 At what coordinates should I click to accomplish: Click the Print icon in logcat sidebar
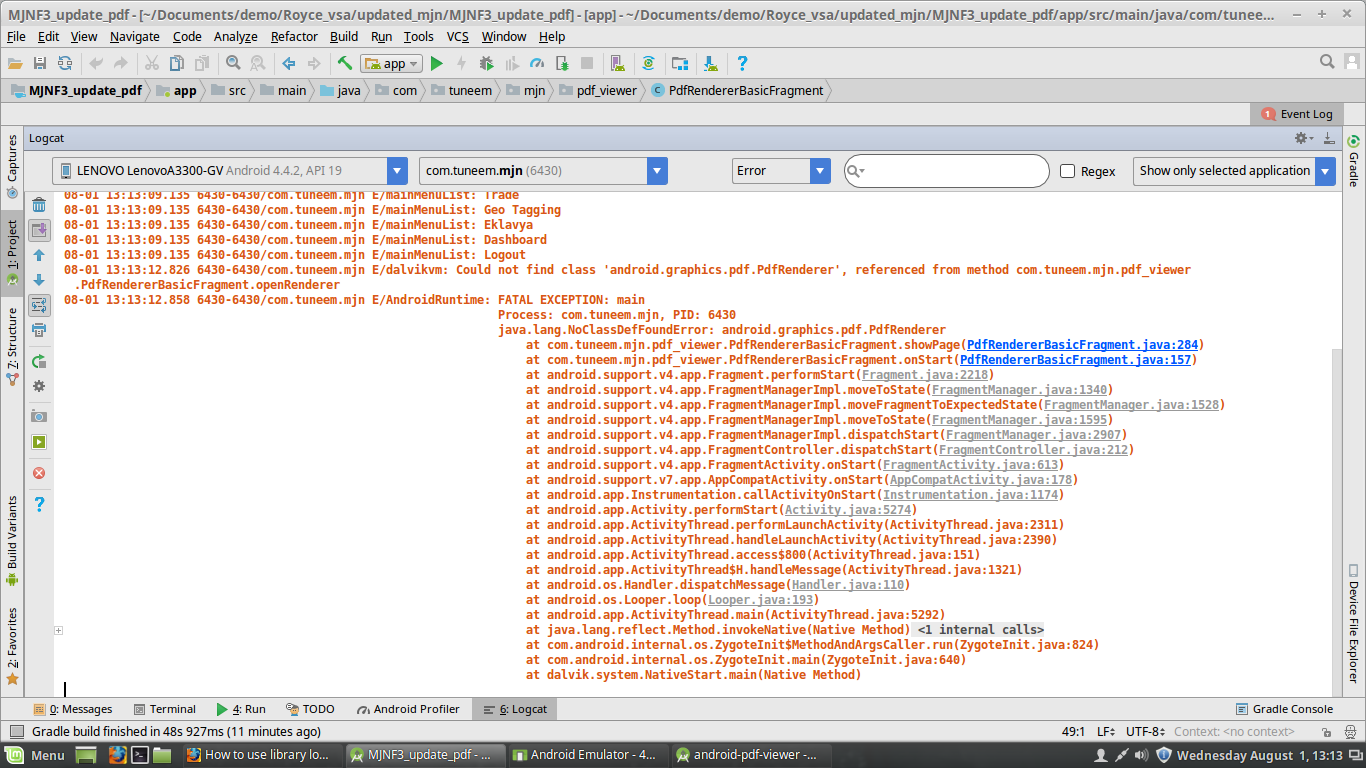click(x=39, y=330)
